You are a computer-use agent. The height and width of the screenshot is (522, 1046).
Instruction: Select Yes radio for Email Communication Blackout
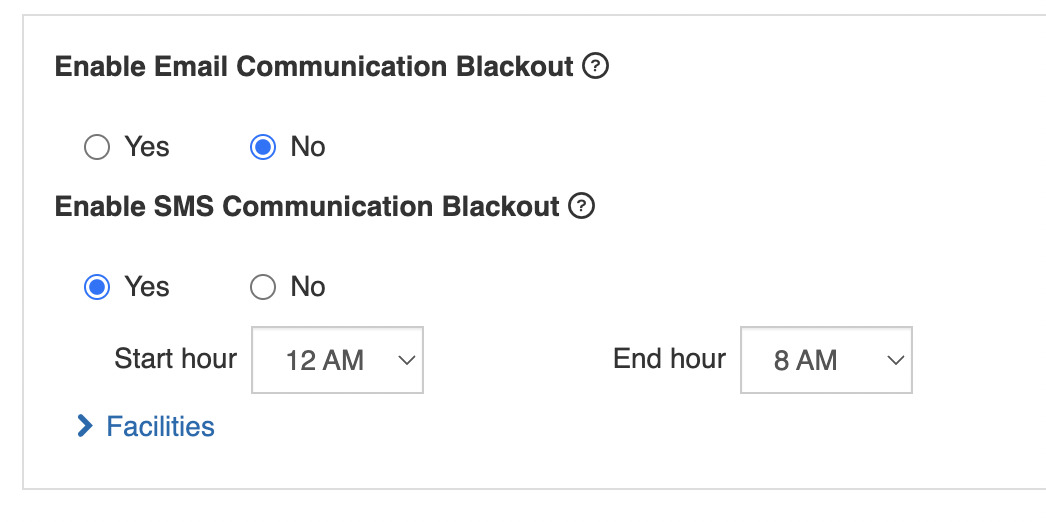pyautogui.click(x=97, y=147)
